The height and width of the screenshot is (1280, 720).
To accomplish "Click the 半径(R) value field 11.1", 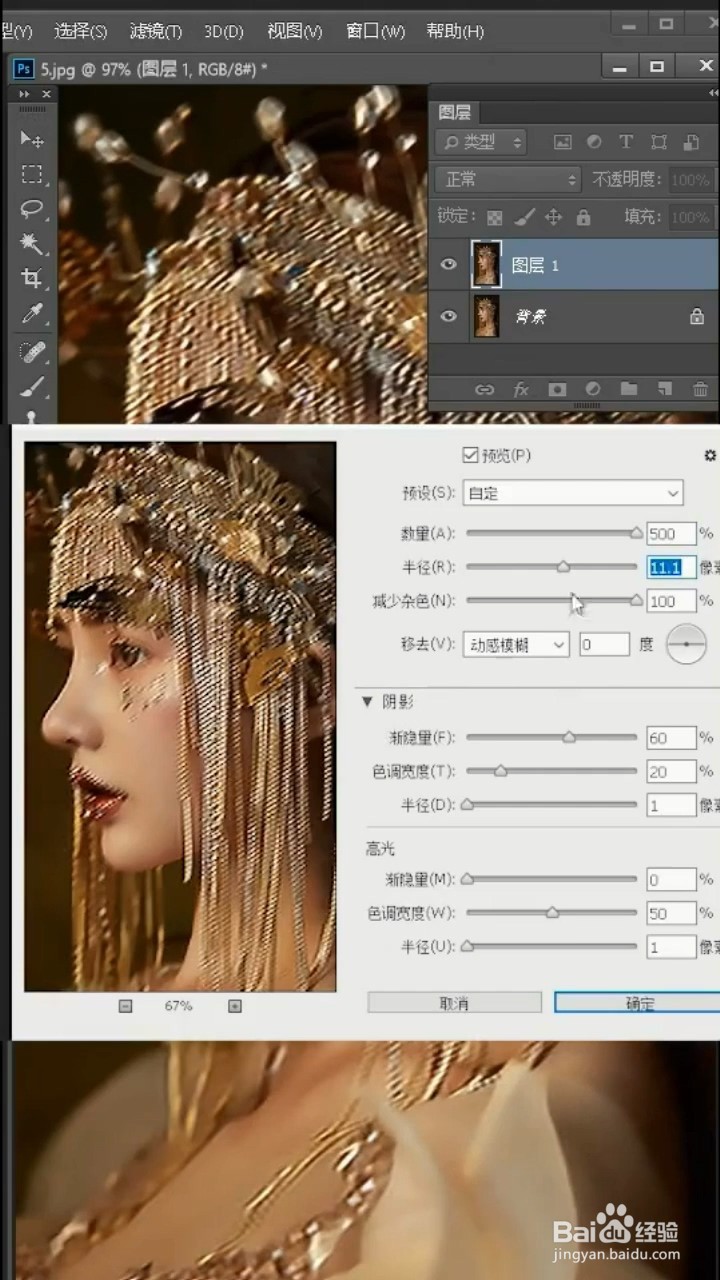I will [x=671, y=567].
